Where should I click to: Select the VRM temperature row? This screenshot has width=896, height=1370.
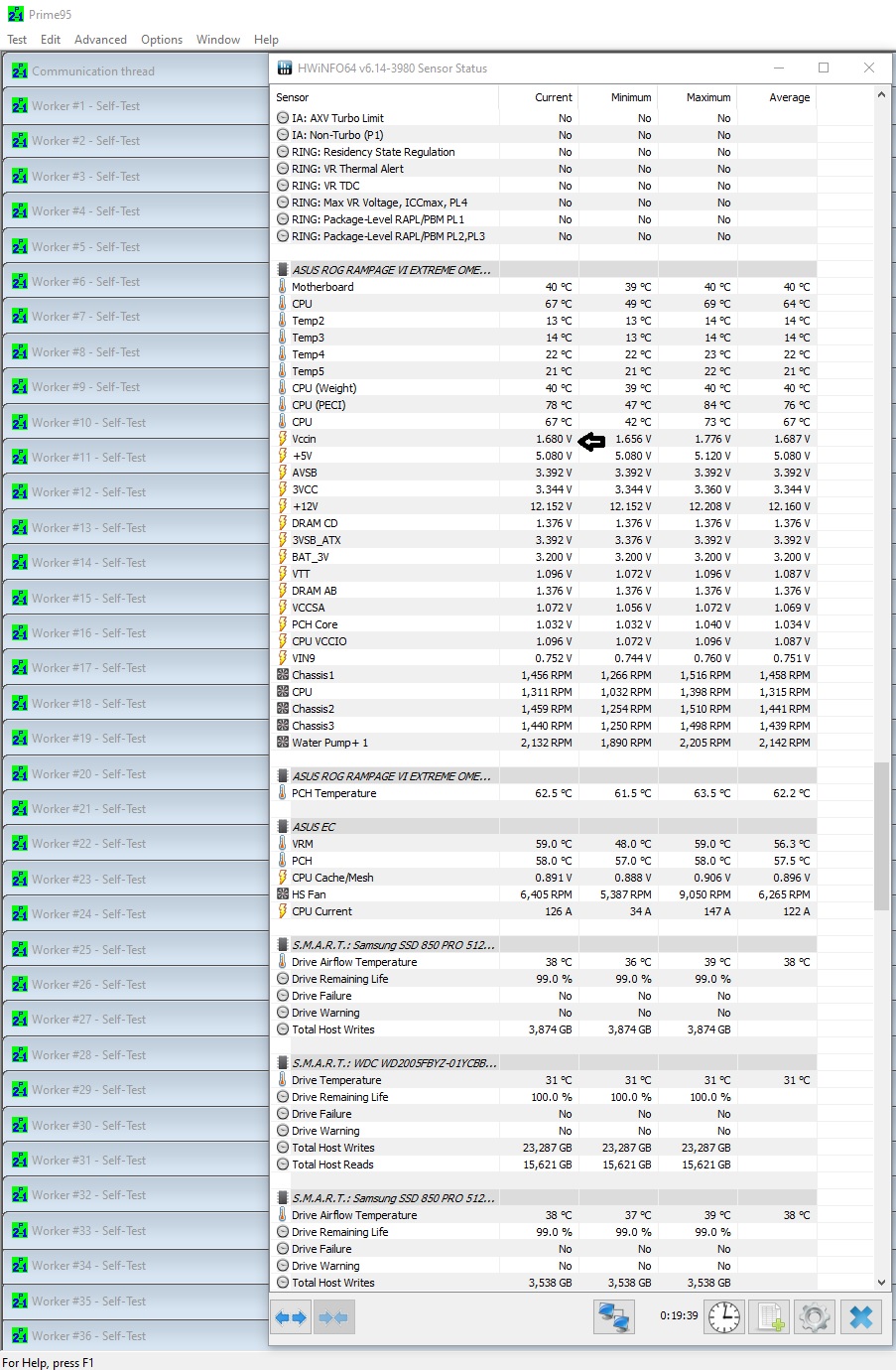tap(544, 844)
